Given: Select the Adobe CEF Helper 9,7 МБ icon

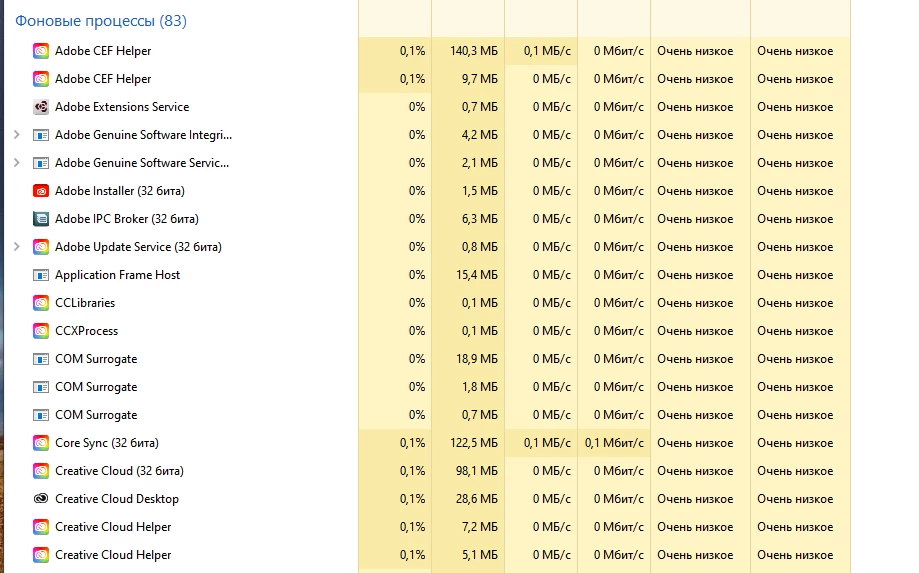Looking at the screenshot, I should point(40,79).
